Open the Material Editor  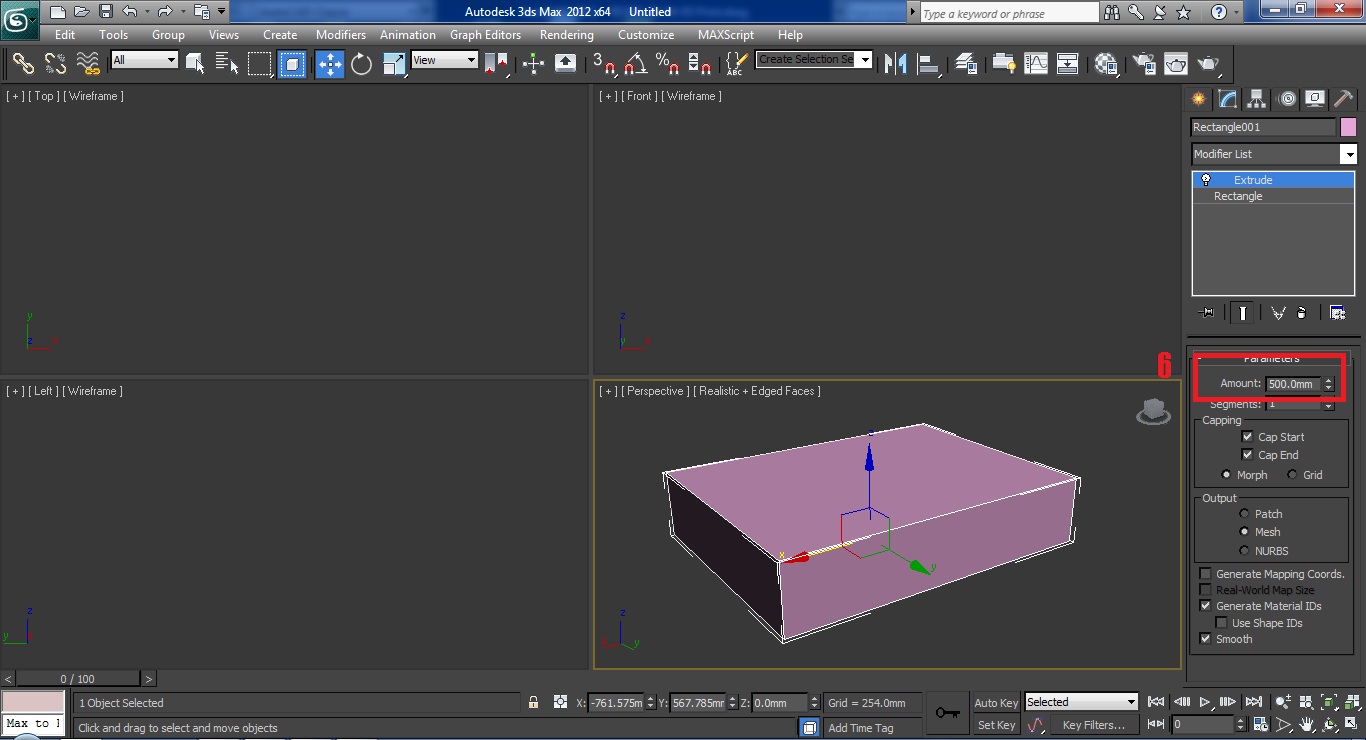pos(1104,63)
